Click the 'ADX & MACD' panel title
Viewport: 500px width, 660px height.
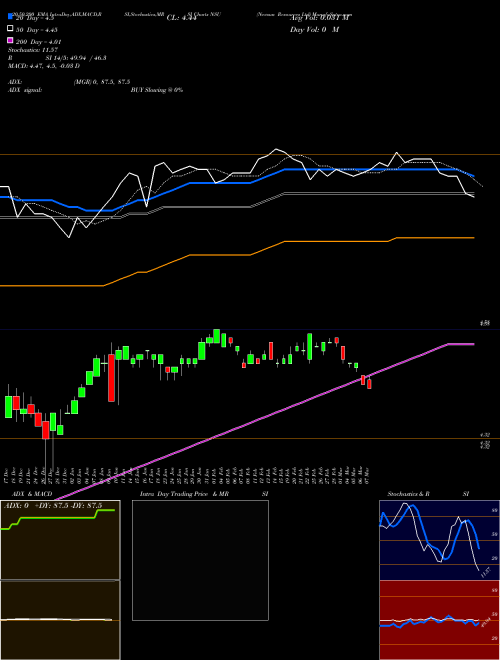(x=32, y=494)
